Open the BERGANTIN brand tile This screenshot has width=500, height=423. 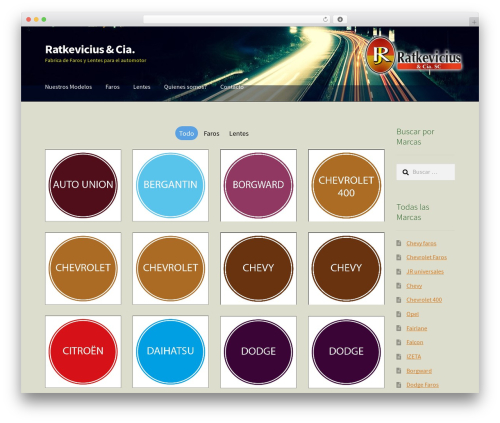pyautogui.click(x=170, y=185)
